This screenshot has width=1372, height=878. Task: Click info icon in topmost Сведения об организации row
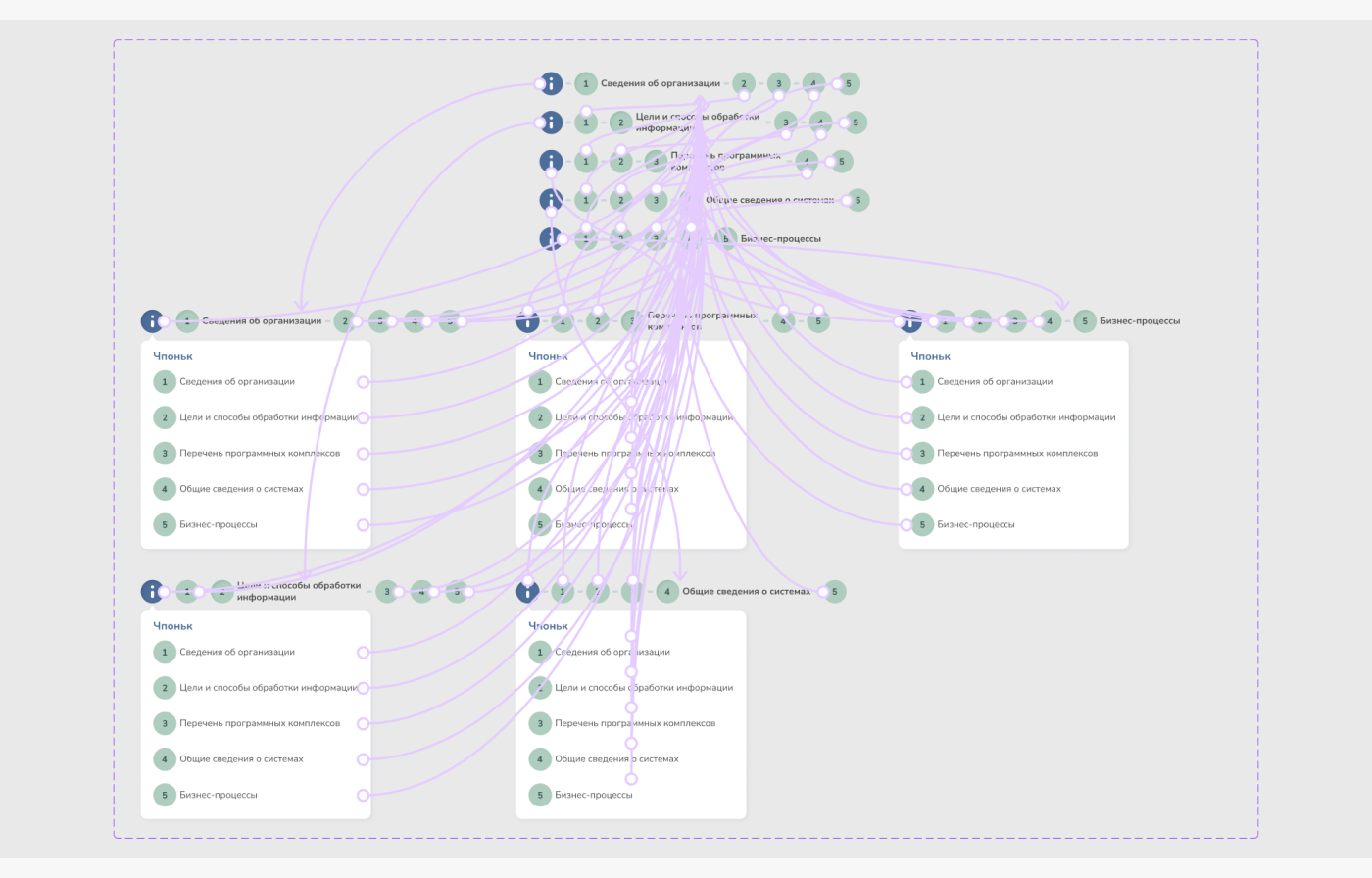pos(552,84)
